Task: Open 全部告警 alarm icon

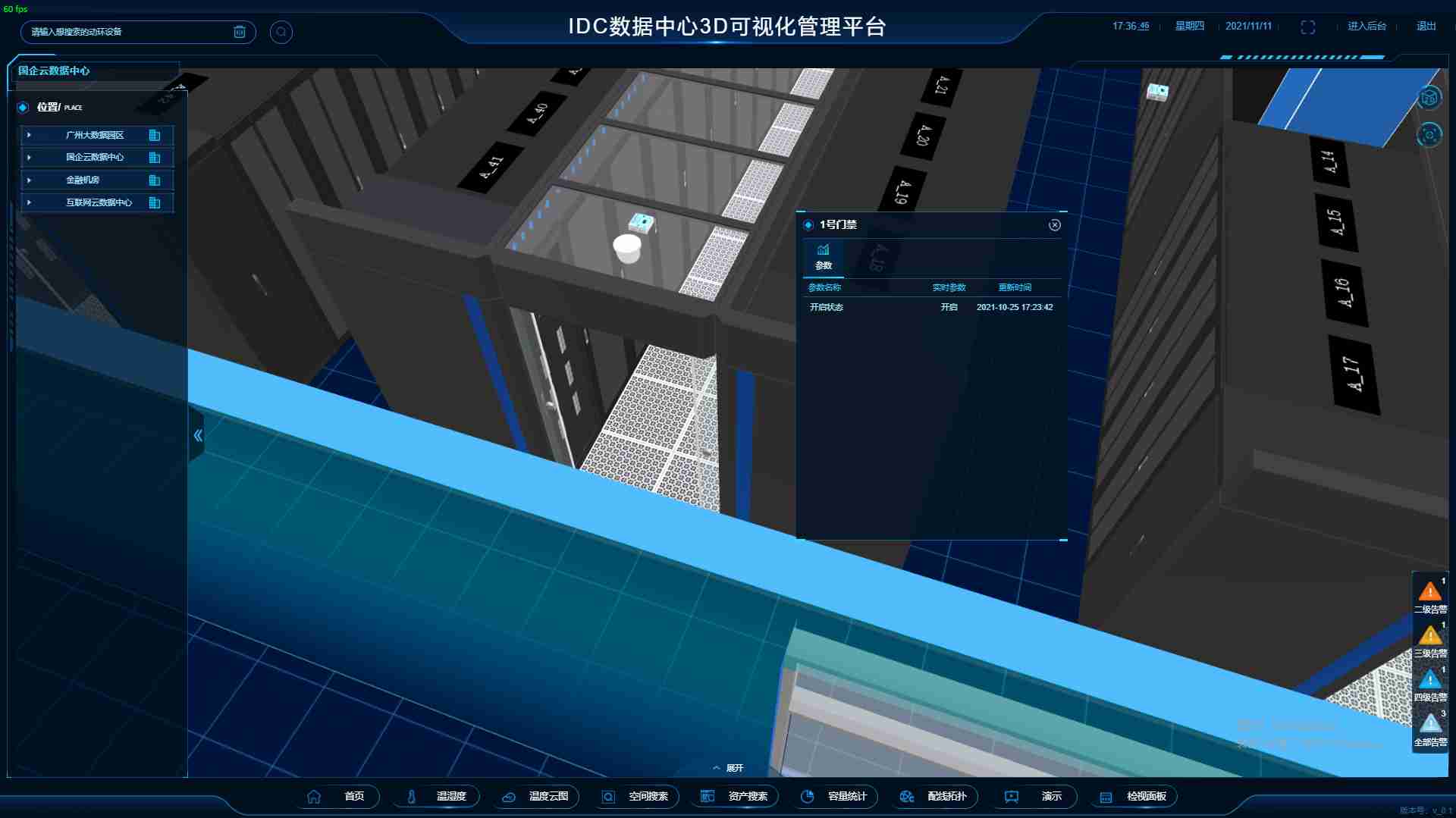Action: (1430, 723)
